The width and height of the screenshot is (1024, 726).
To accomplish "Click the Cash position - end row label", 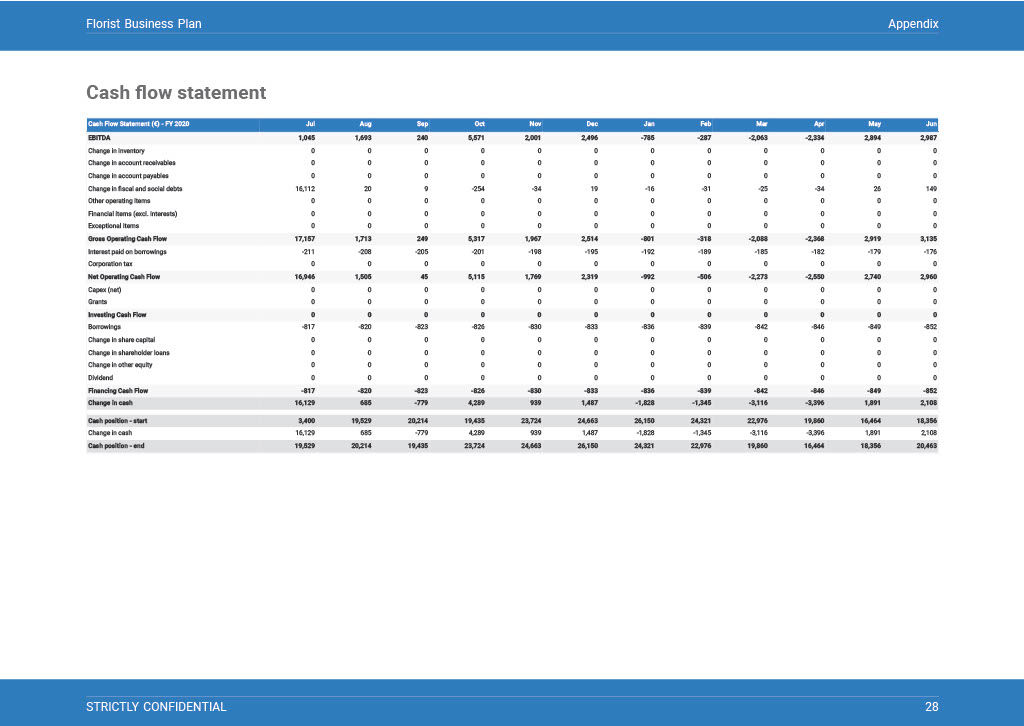I will [111, 446].
